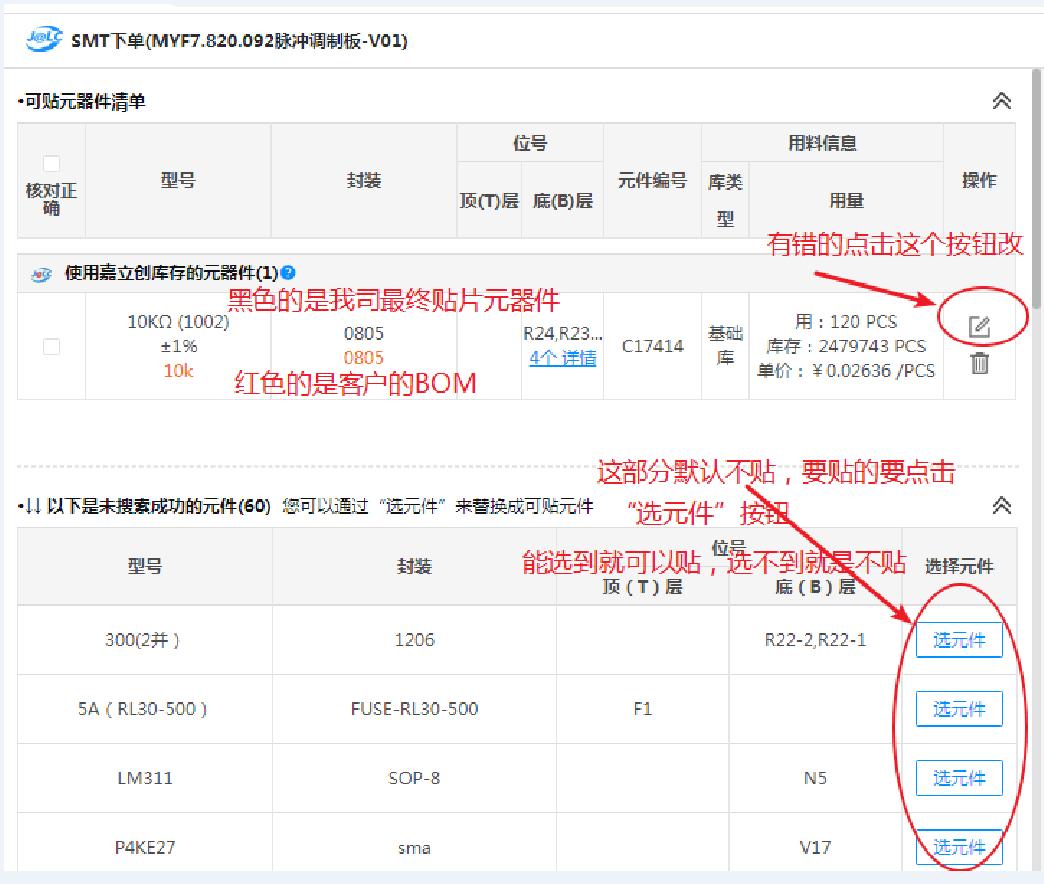1044x884 pixels.
Task: Collapse the 可贴元器件清单 section
Action: [x=1001, y=101]
